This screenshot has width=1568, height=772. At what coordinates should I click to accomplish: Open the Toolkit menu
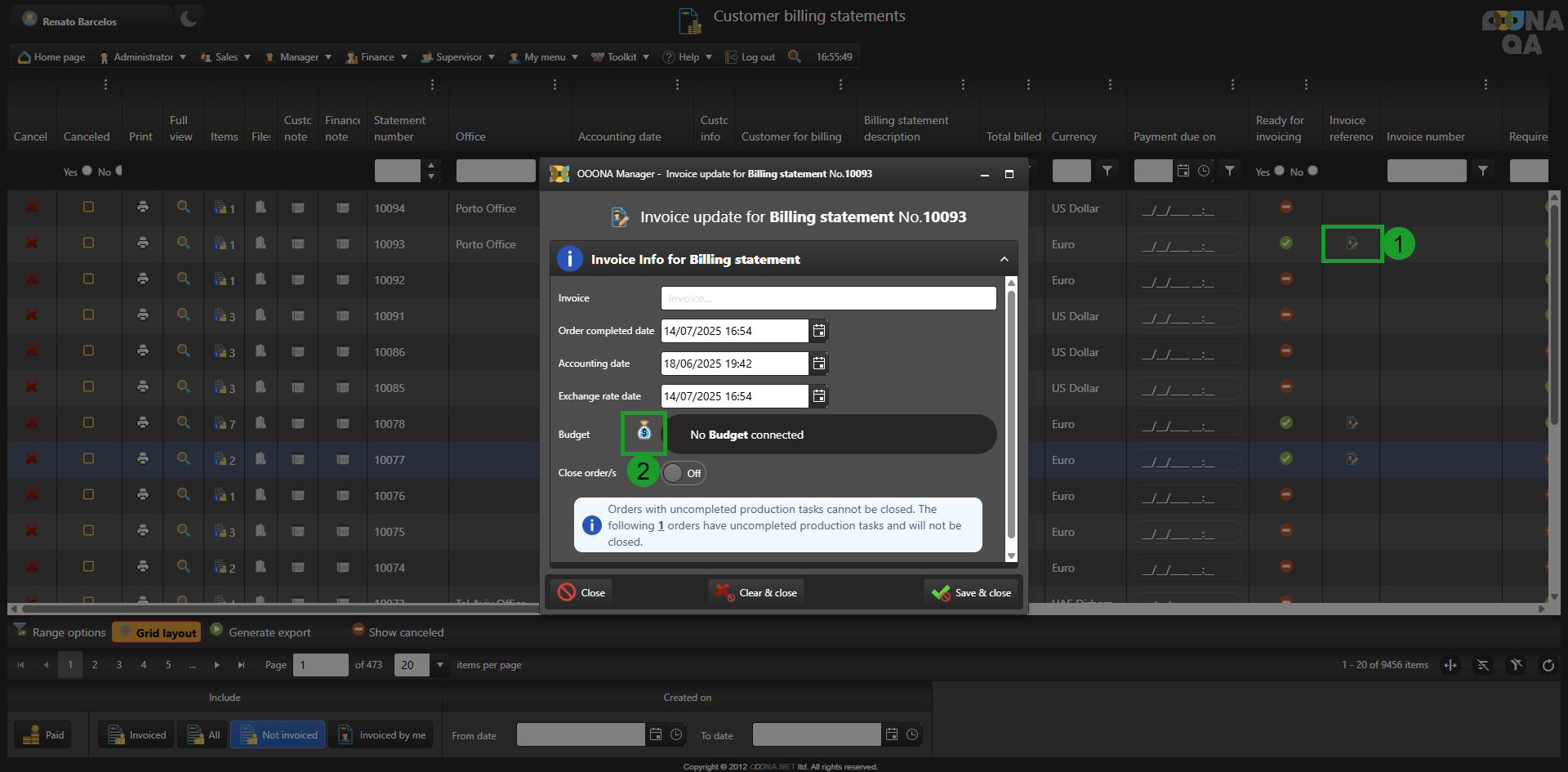[x=620, y=57]
